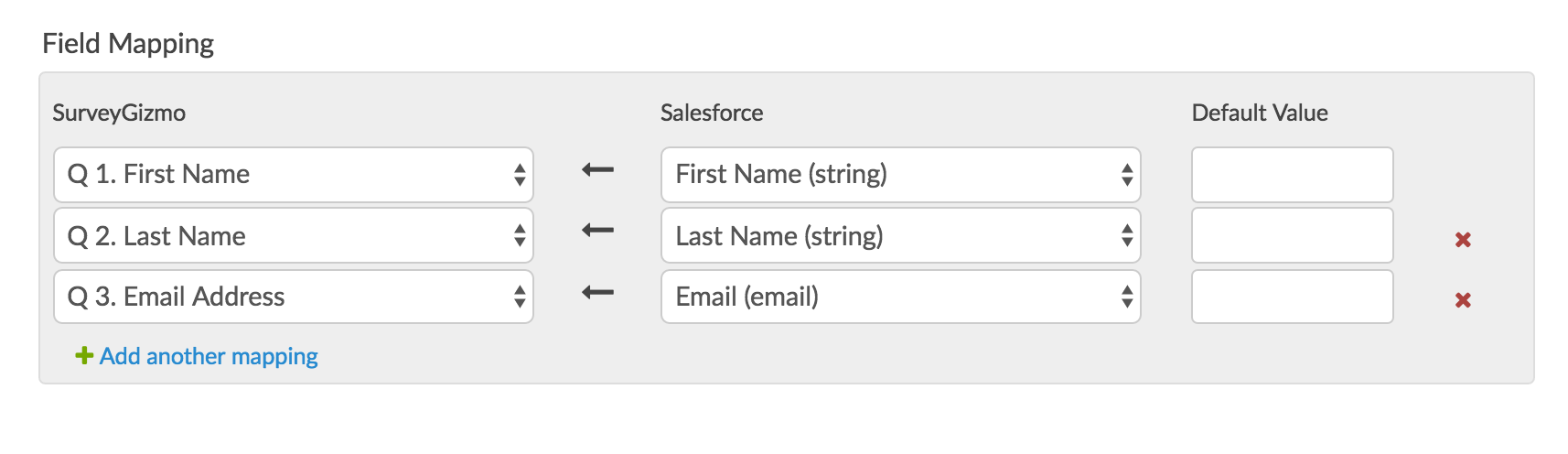Viewport: 1568px width, 454px height.
Task: Click the green plus icon for adding mapping
Action: [x=84, y=356]
